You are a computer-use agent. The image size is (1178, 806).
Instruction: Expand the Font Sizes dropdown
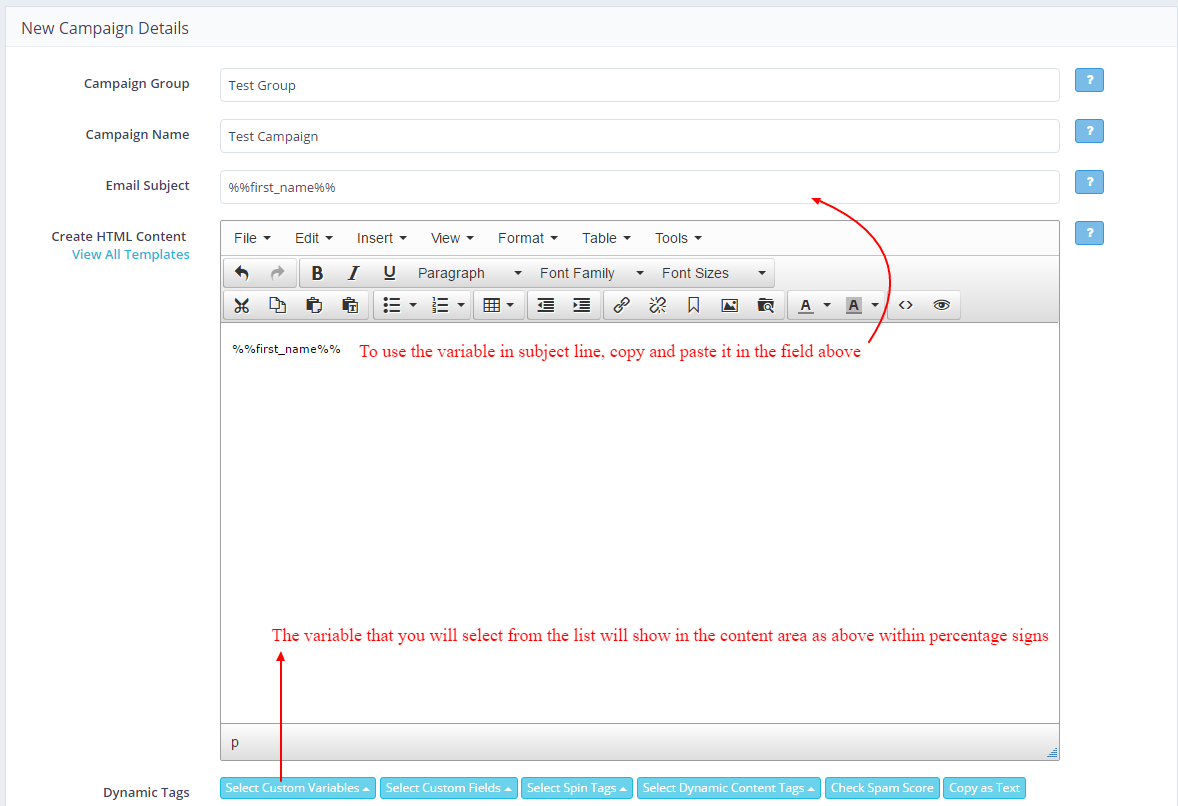[x=713, y=273]
